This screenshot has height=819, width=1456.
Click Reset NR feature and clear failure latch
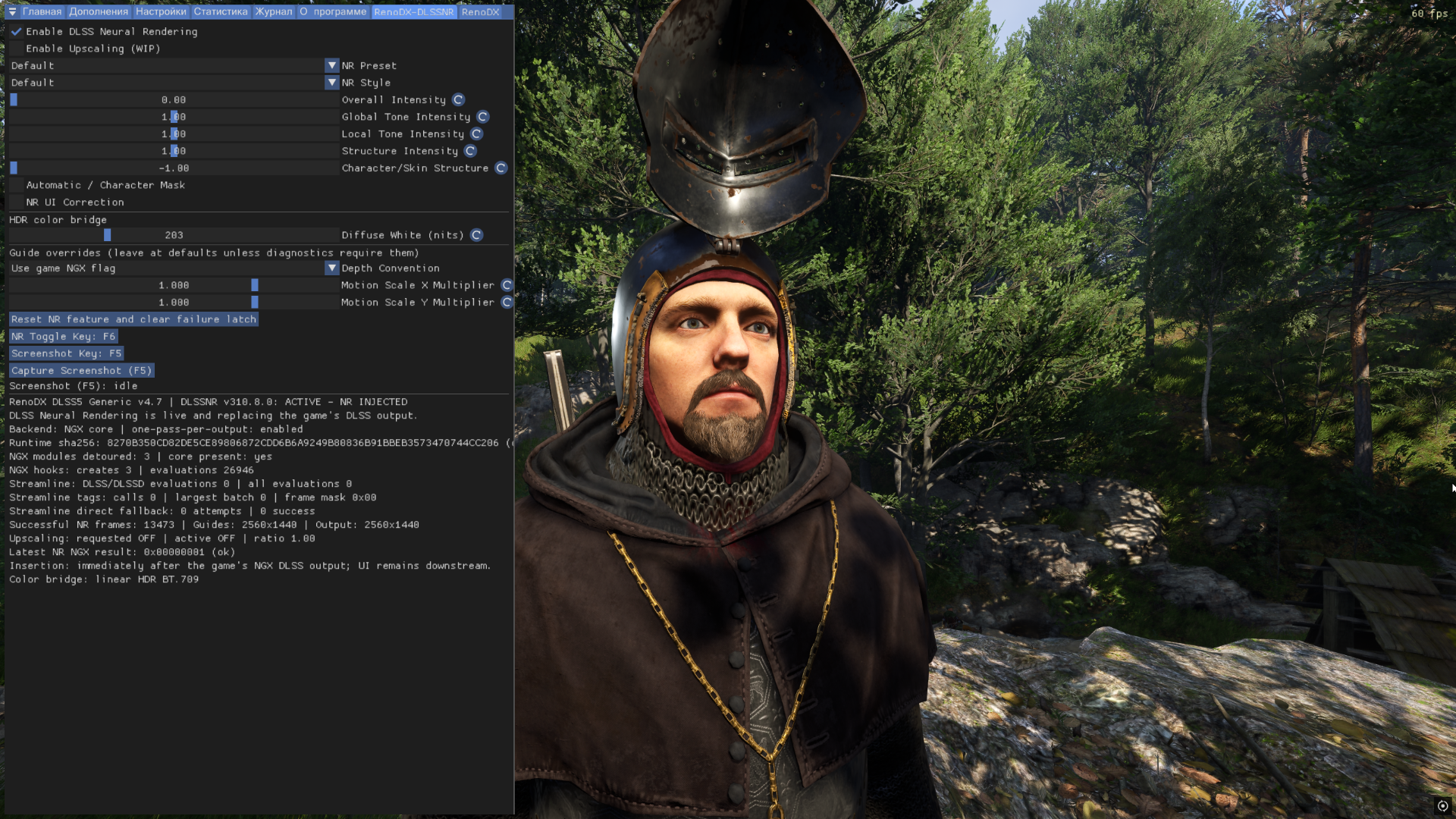(133, 319)
